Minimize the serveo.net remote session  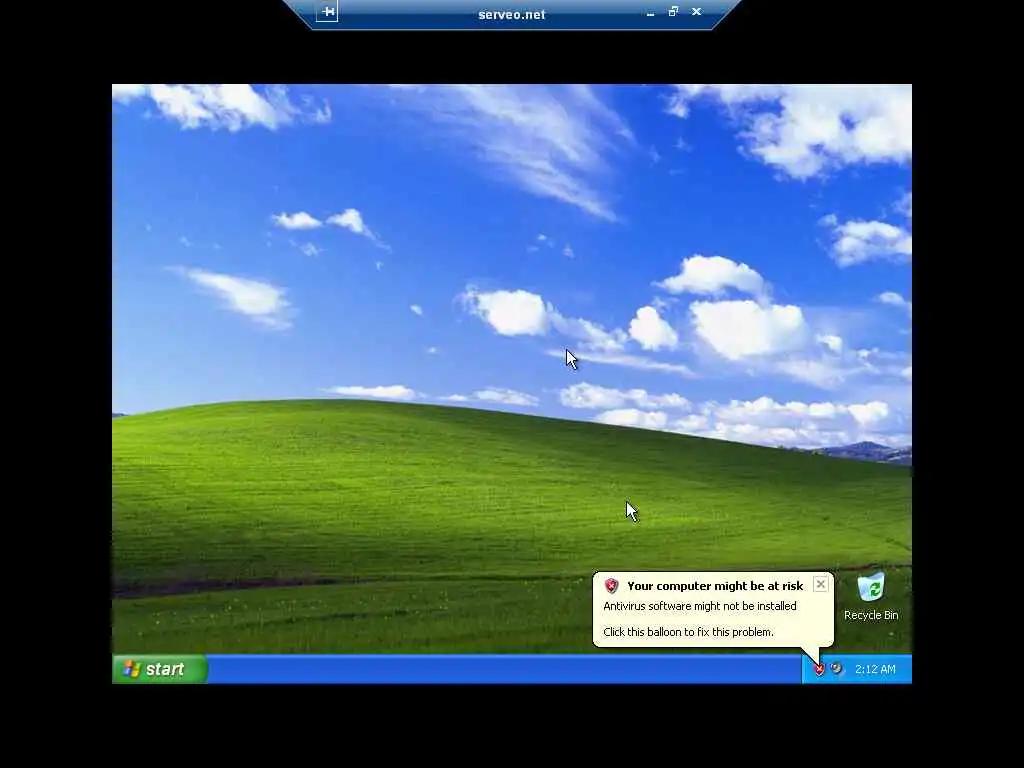[650, 12]
